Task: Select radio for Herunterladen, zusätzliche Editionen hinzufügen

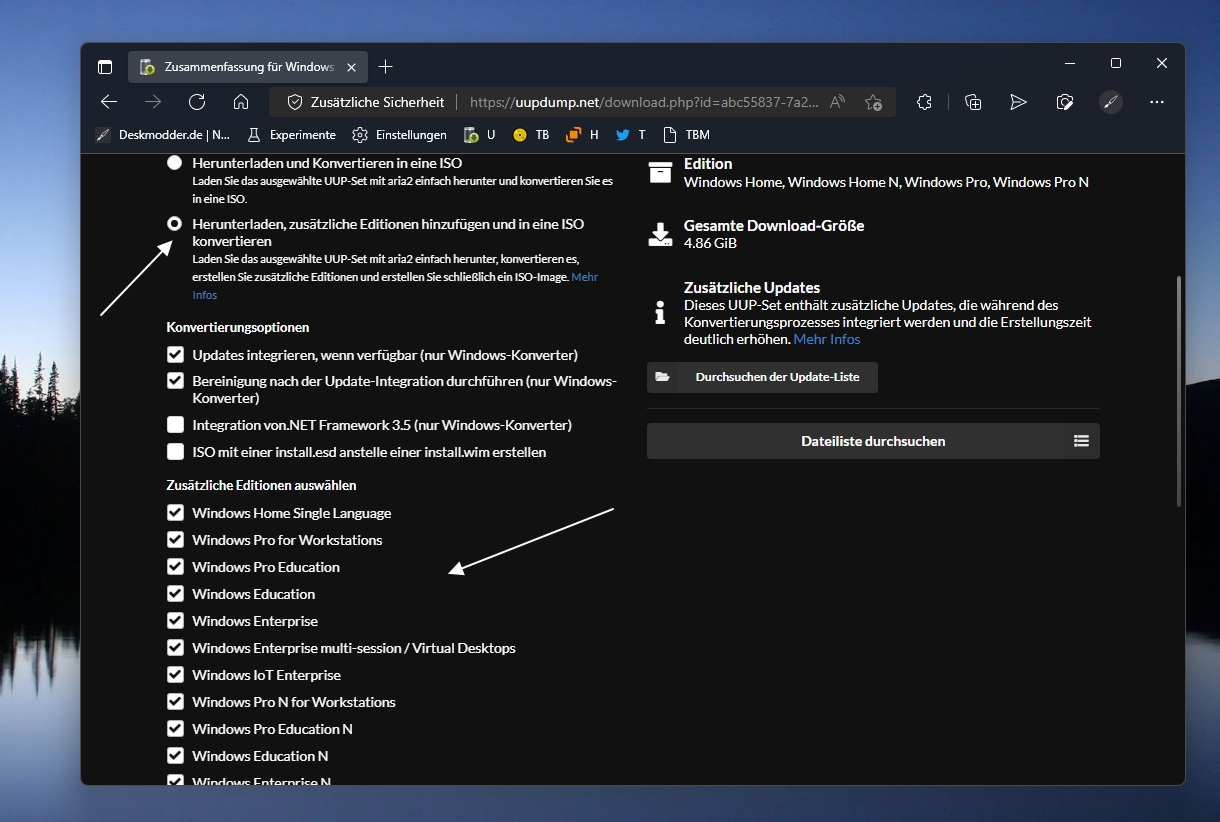Action: tap(175, 224)
